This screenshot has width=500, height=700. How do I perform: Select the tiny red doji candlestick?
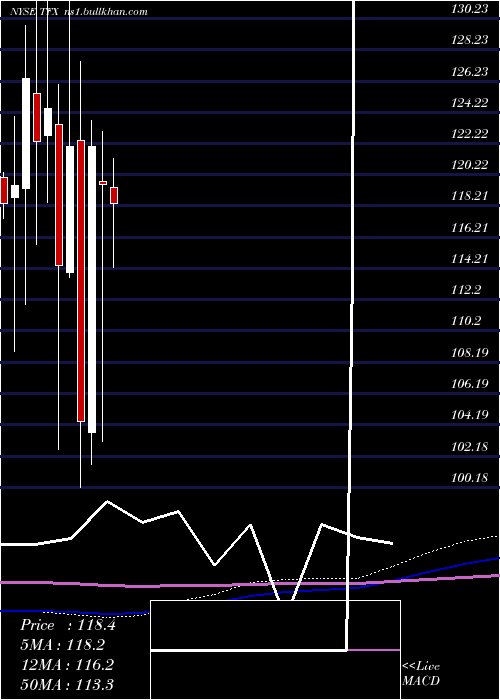pyautogui.click(x=103, y=183)
